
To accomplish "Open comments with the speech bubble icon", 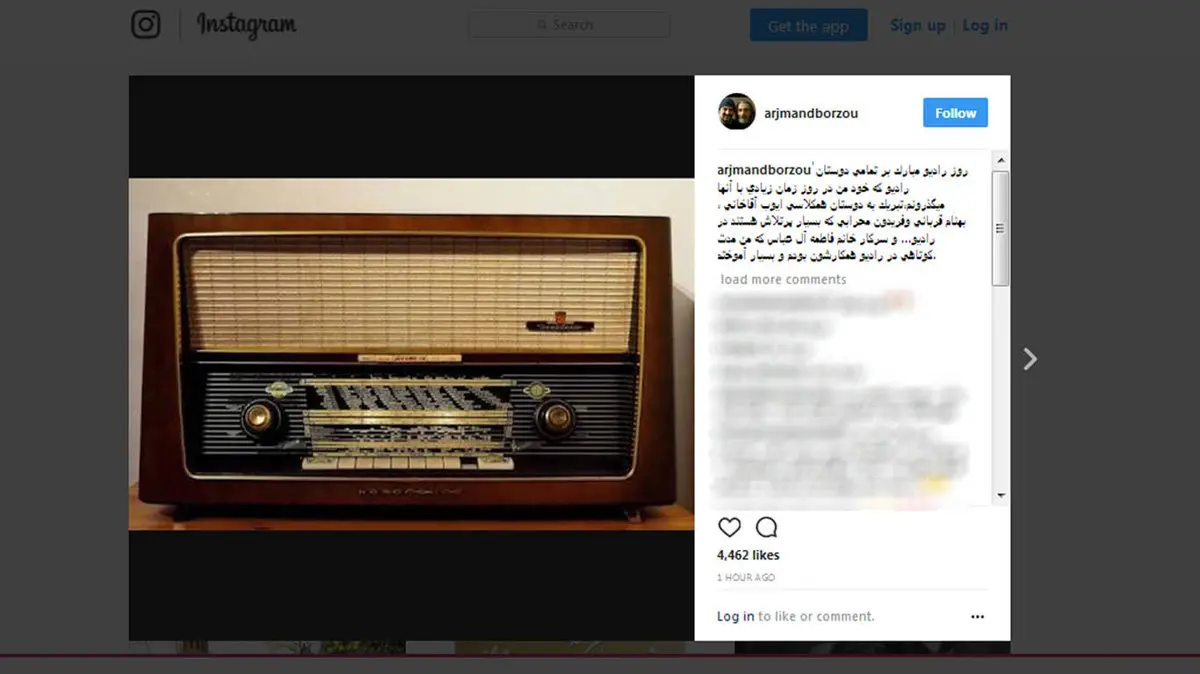I will (x=766, y=527).
